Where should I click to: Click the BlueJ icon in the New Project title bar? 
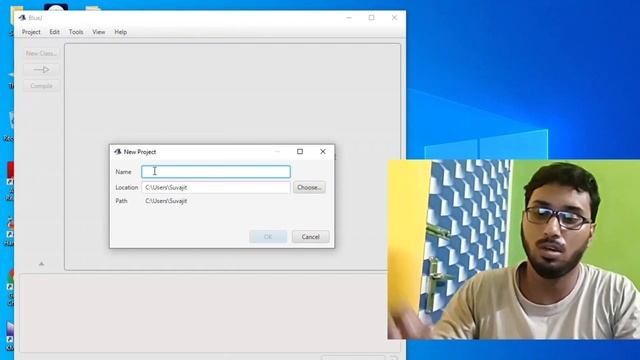click(118, 152)
